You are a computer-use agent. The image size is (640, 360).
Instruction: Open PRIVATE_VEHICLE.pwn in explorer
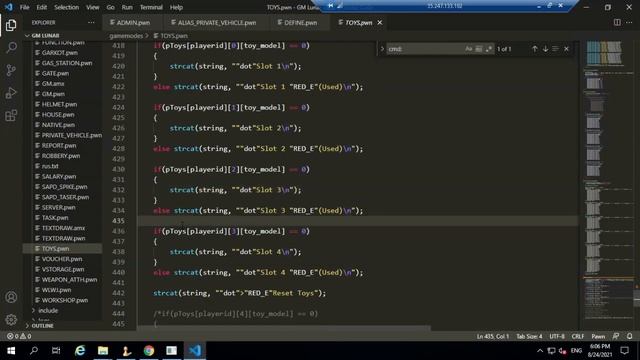pos(72,135)
